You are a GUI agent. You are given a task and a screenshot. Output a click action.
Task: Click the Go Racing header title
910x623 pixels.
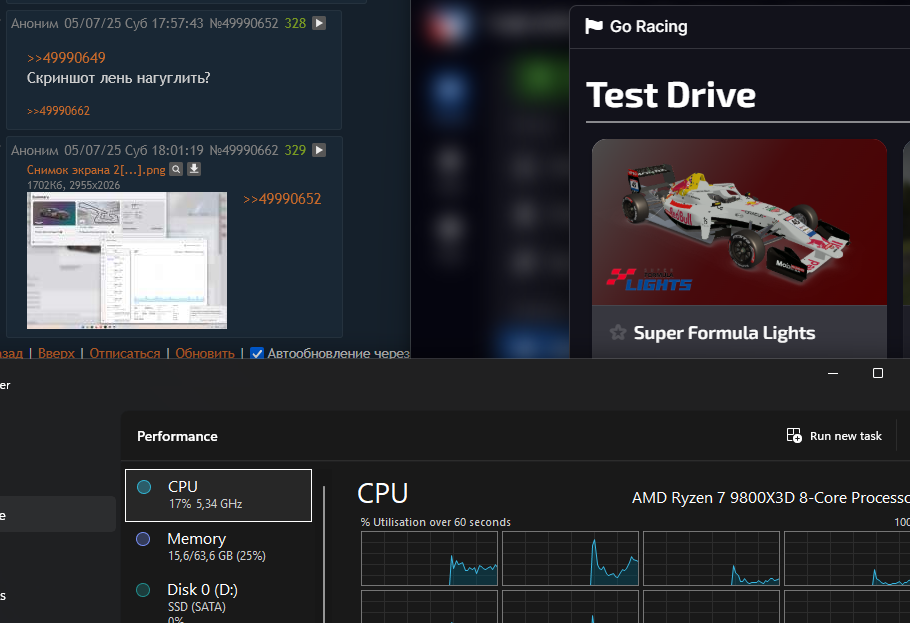pyautogui.click(x=648, y=27)
